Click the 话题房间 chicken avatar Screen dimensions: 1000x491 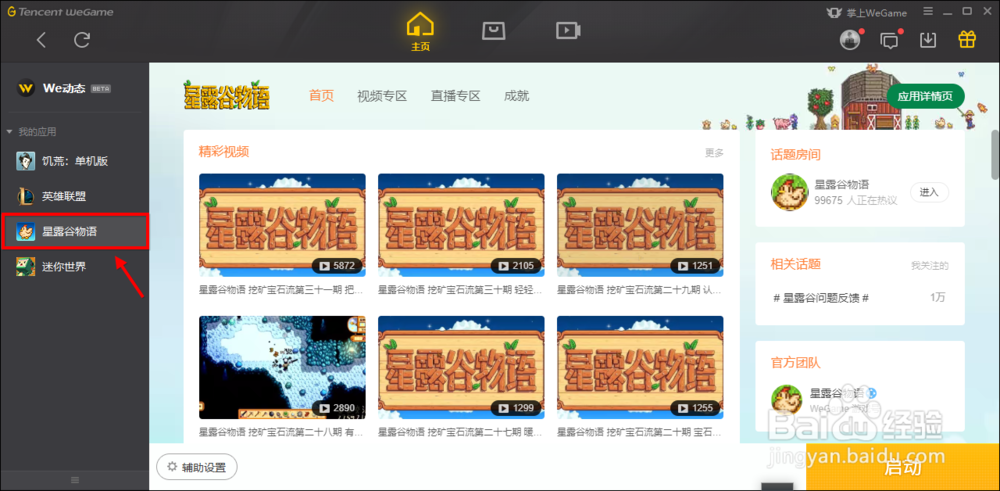[790, 192]
